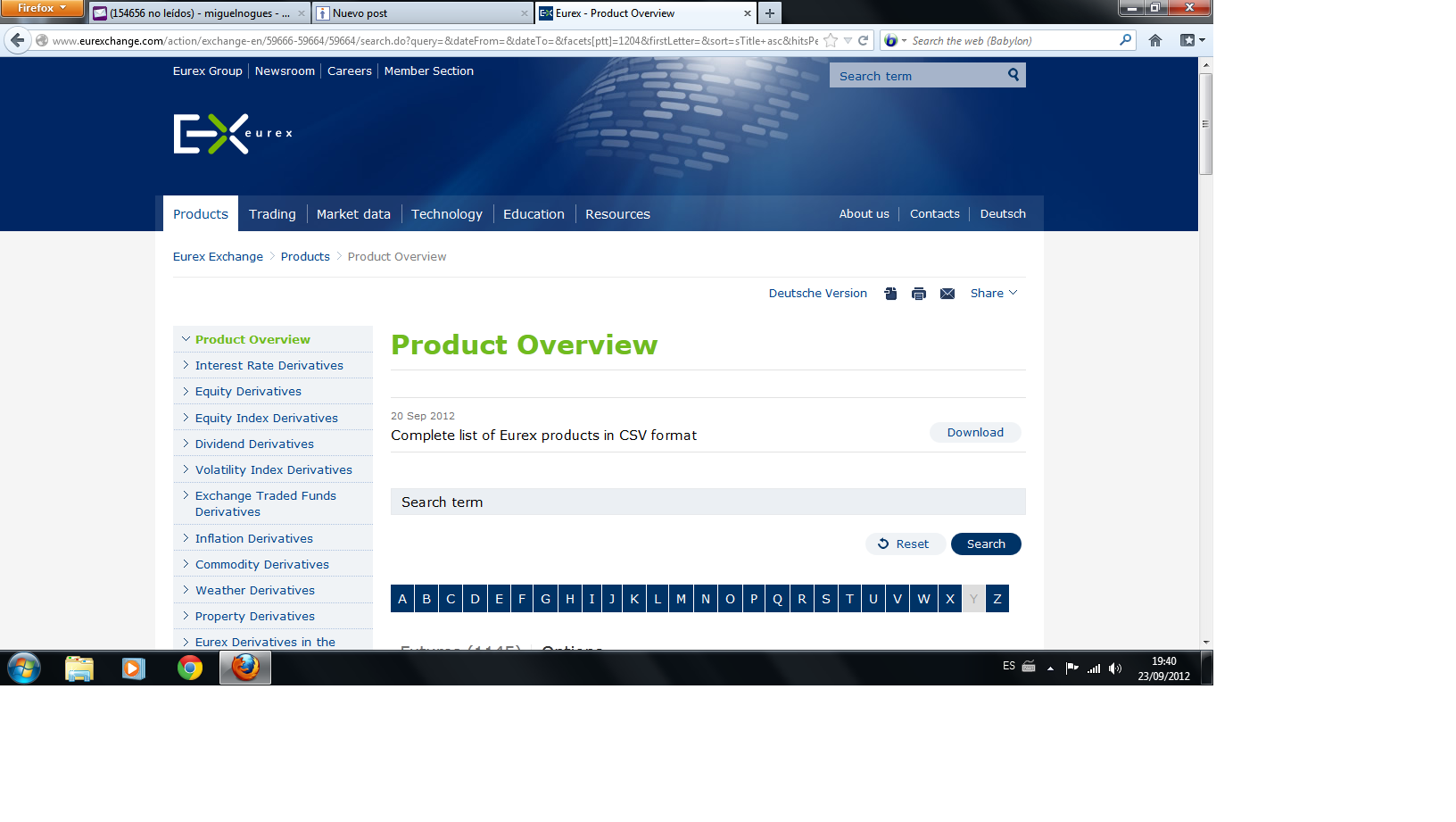The width and height of the screenshot is (1456, 822).
Task: Open media player from taskbar
Action: point(134,668)
